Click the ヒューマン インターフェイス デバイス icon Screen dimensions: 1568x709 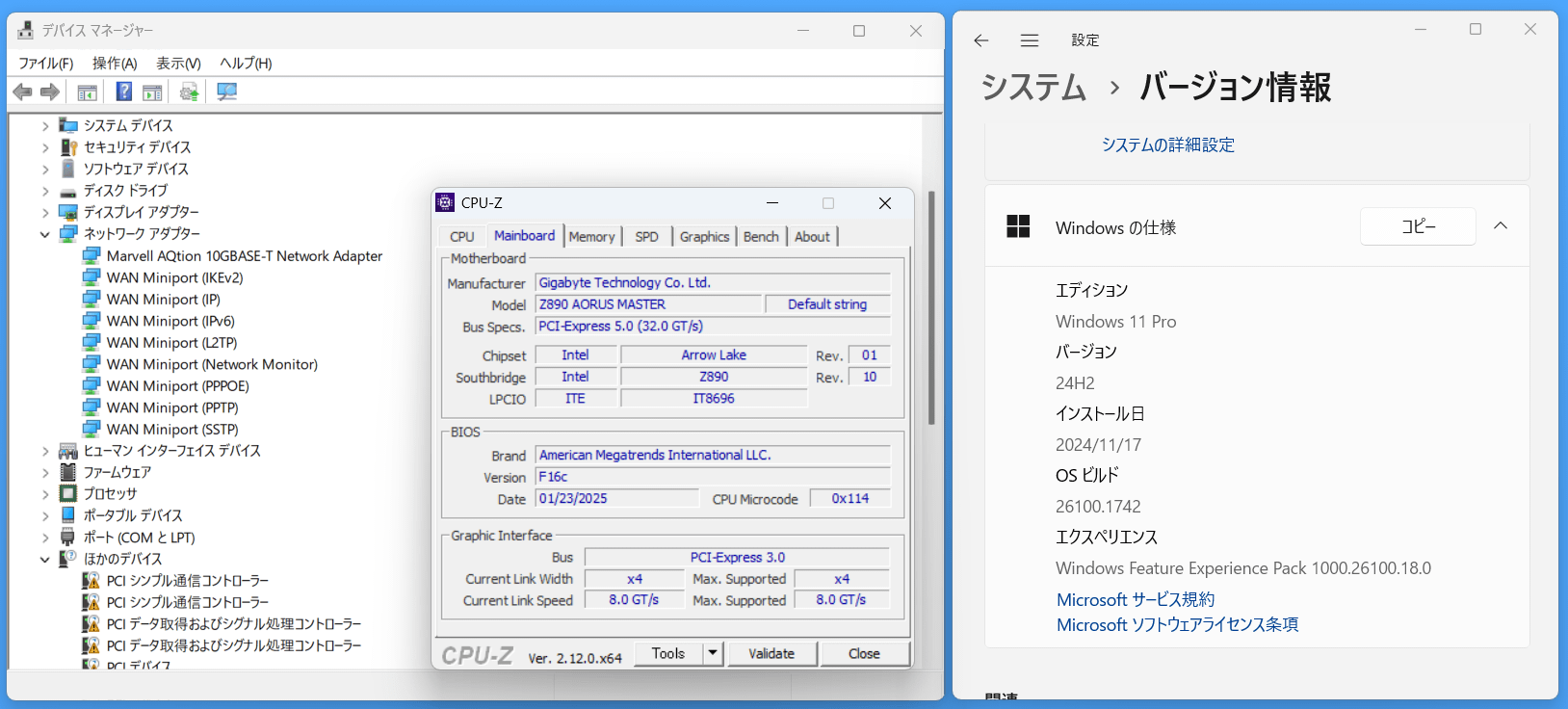point(68,451)
